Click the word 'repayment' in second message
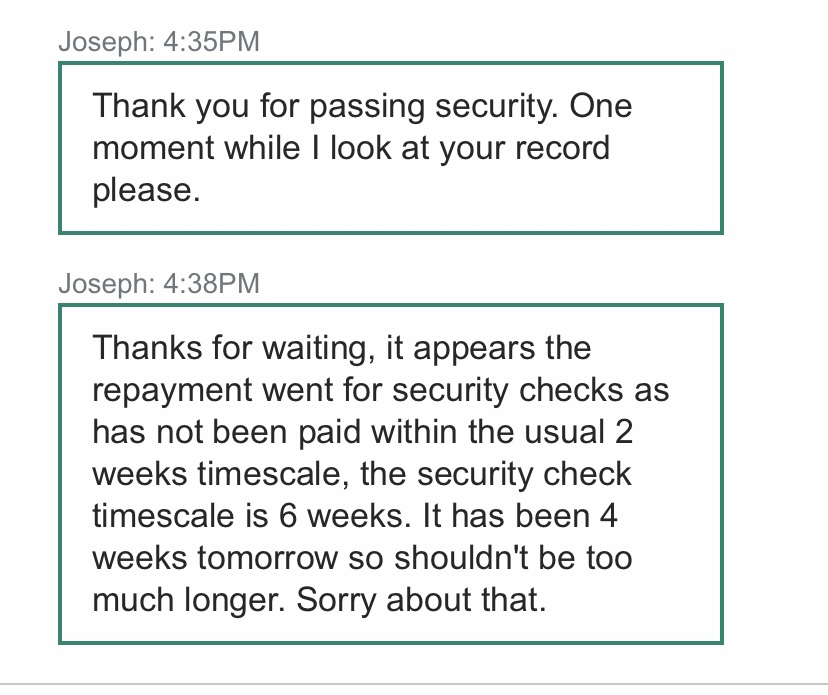This screenshot has height=695, width=828. (172, 392)
